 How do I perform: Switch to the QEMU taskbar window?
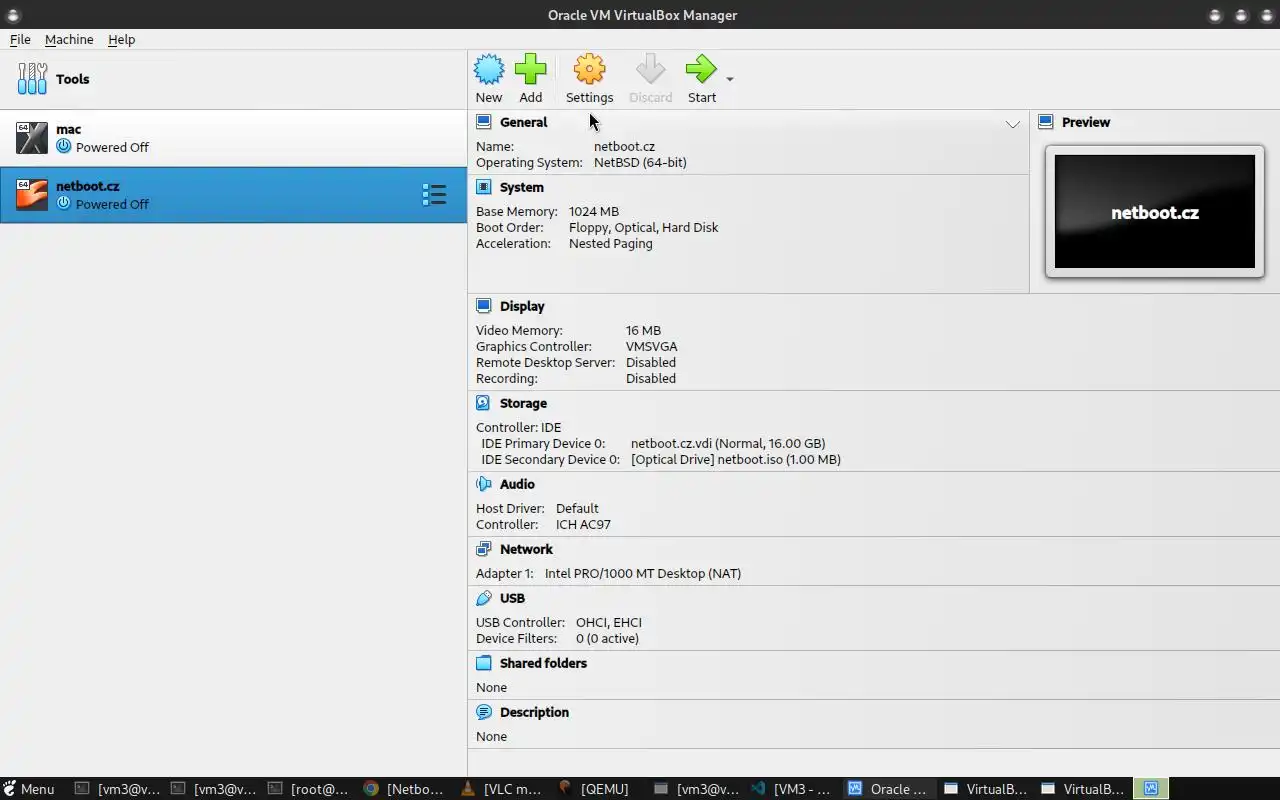(x=598, y=788)
